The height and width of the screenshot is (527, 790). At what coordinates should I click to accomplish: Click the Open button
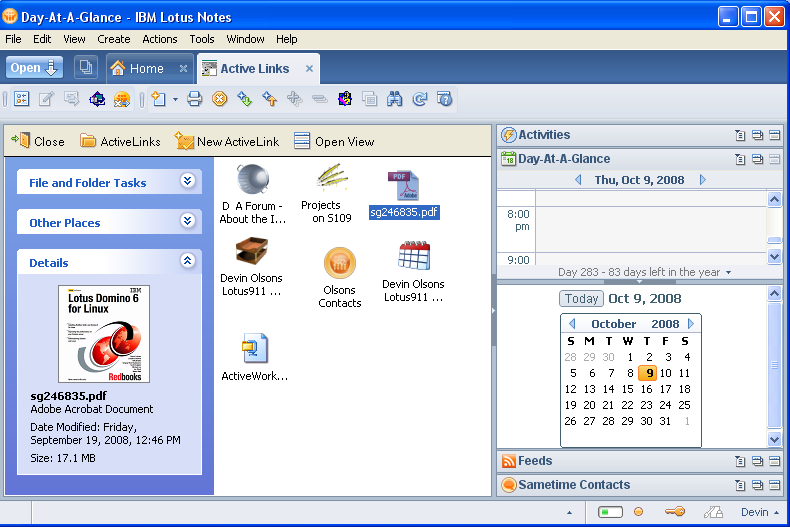click(35, 68)
